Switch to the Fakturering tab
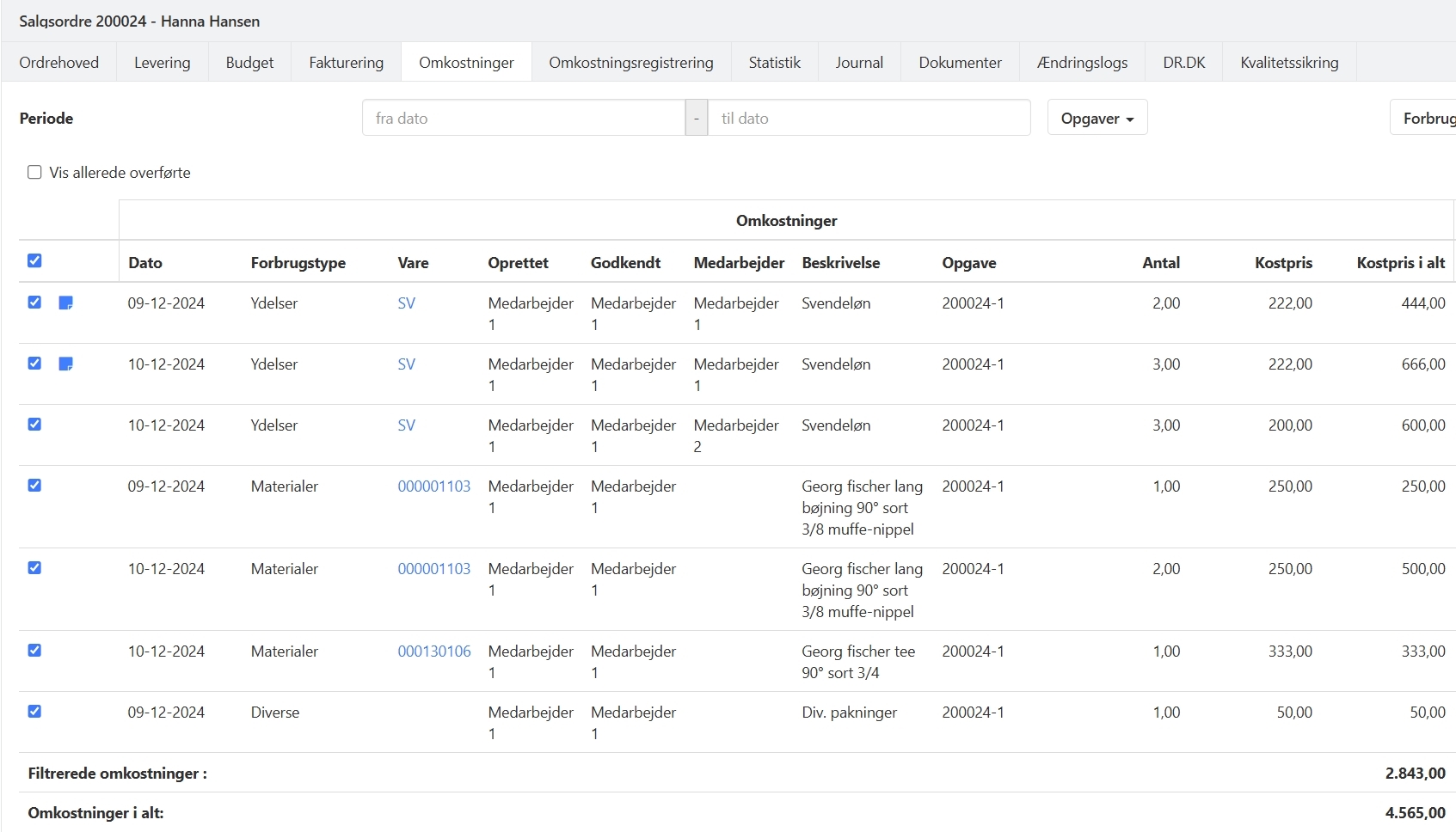 click(x=346, y=63)
